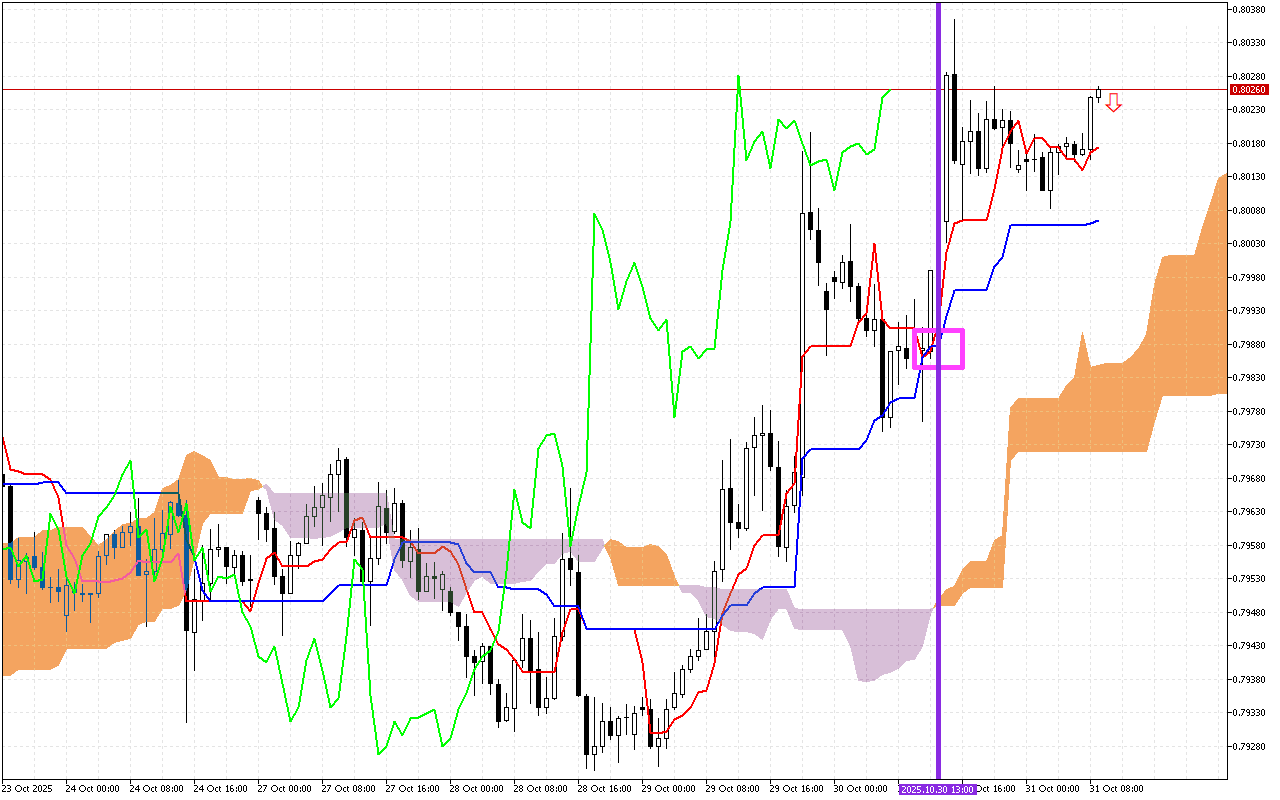Click the 30 Oct 00:00 time label
1280x800 pixels.
[857, 789]
